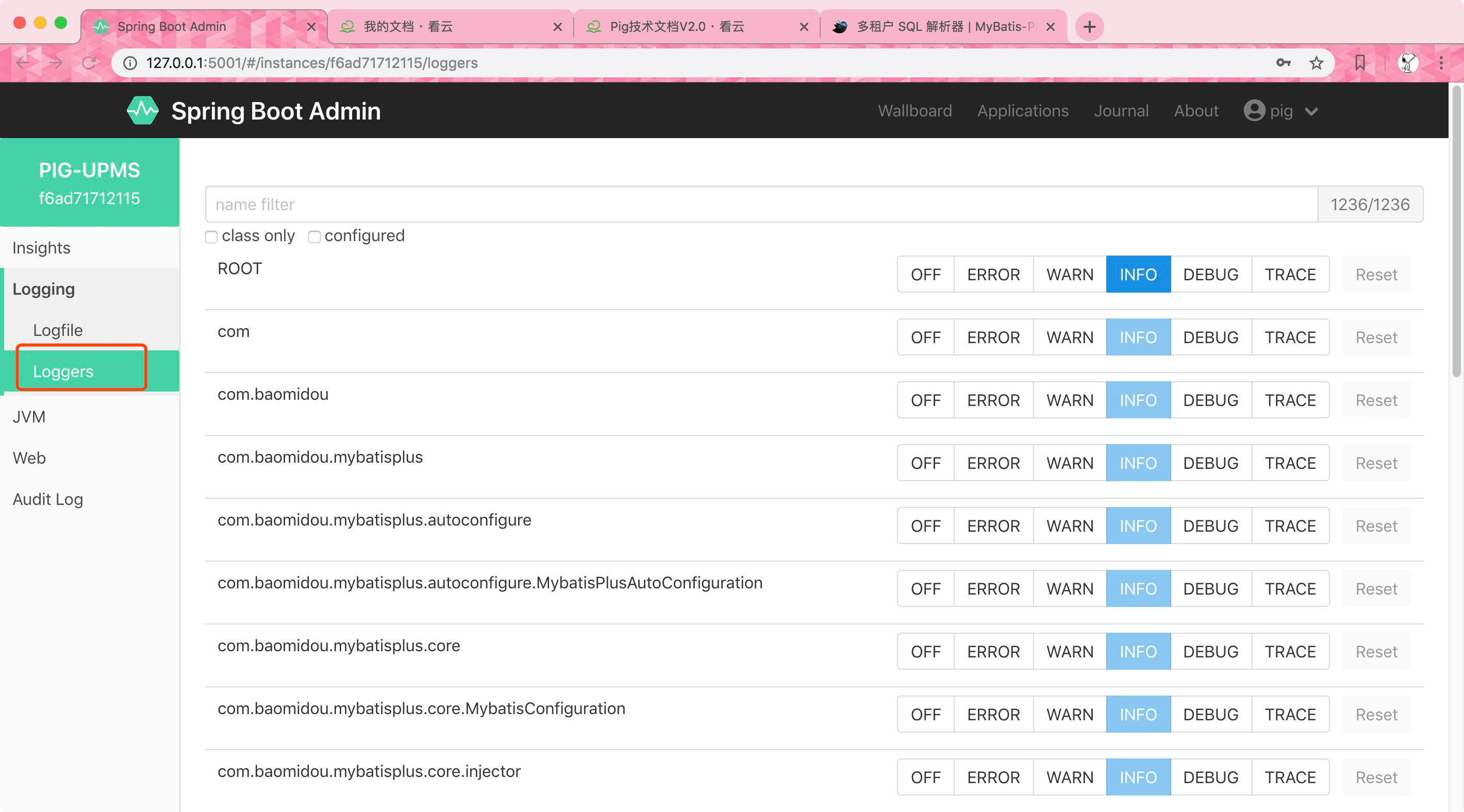
Task: Enable the class only checkbox
Action: coord(211,236)
